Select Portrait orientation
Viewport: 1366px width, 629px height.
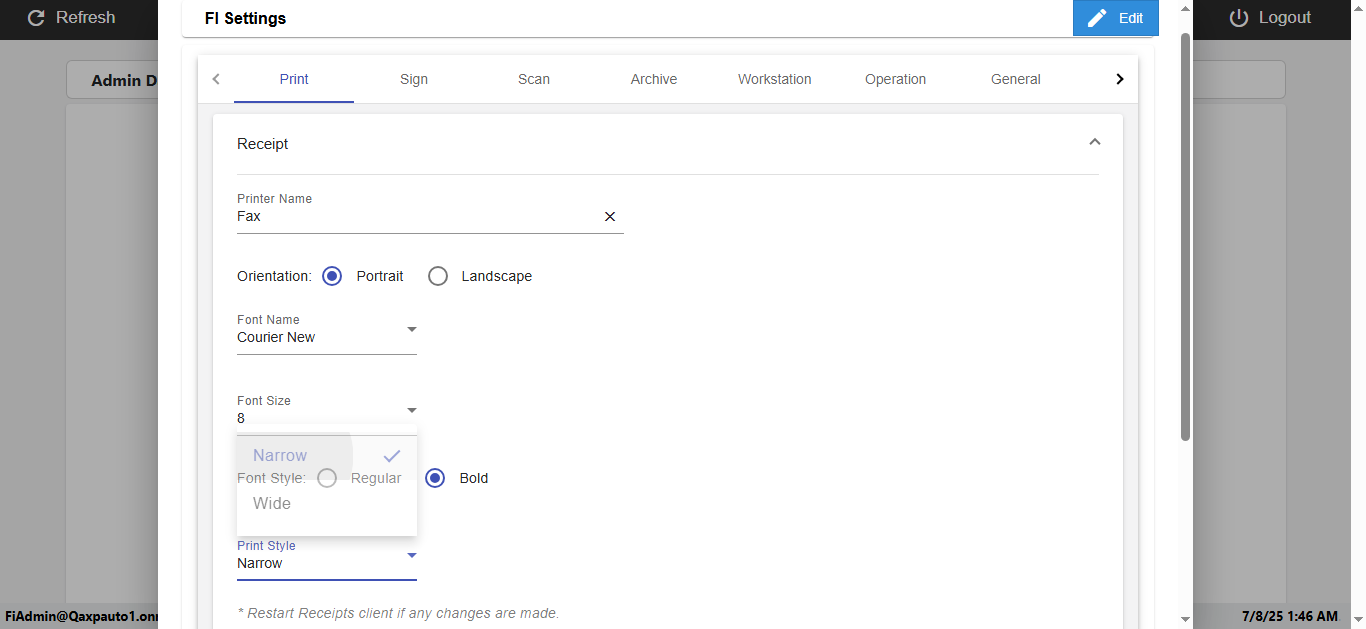[x=333, y=276]
